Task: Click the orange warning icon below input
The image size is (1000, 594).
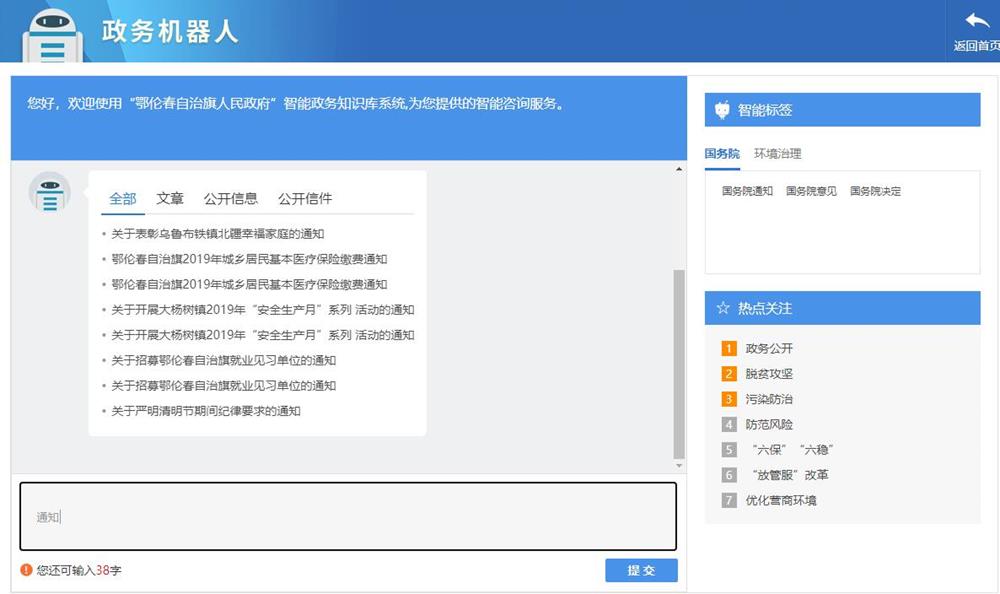Action: coord(26,570)
